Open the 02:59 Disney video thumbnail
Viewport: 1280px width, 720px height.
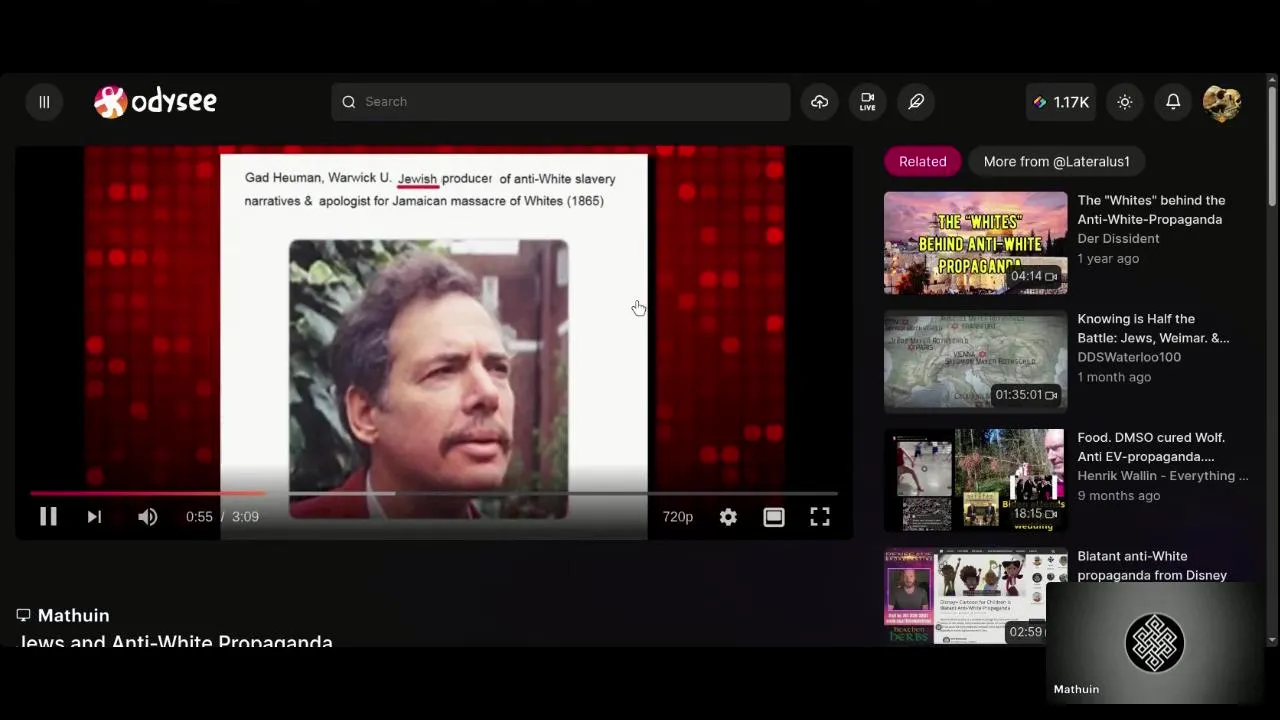(x=975, y=596)
